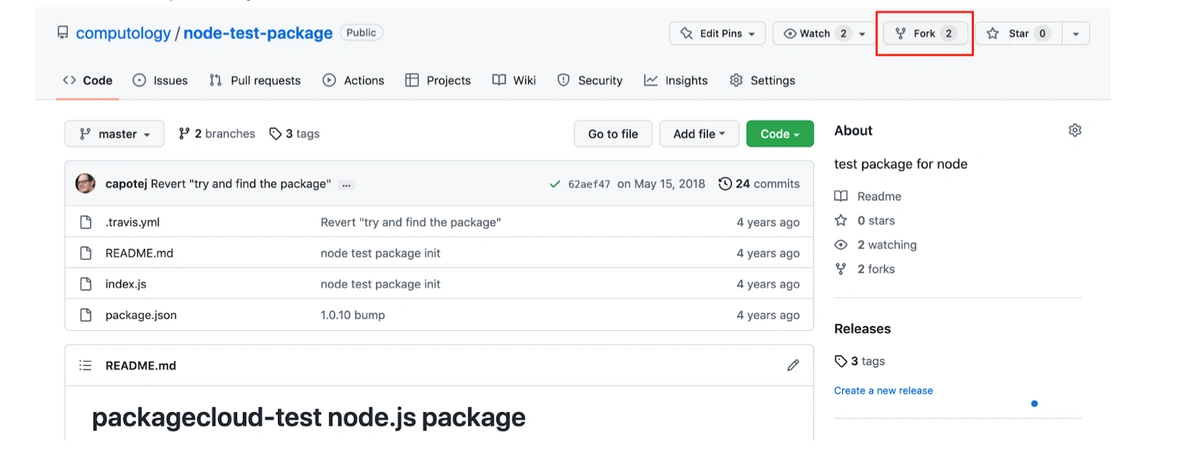Click the Readme link in About
The height and width of the screenshot is (470, 1200).
(x=868, y=196)
